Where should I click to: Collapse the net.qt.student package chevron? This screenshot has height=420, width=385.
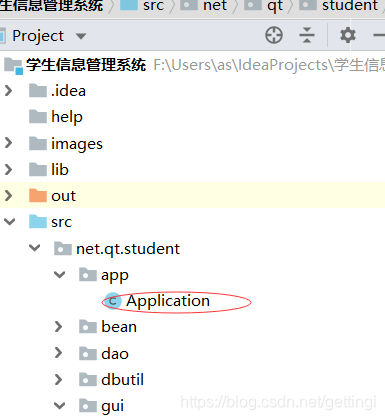point(35,248)
